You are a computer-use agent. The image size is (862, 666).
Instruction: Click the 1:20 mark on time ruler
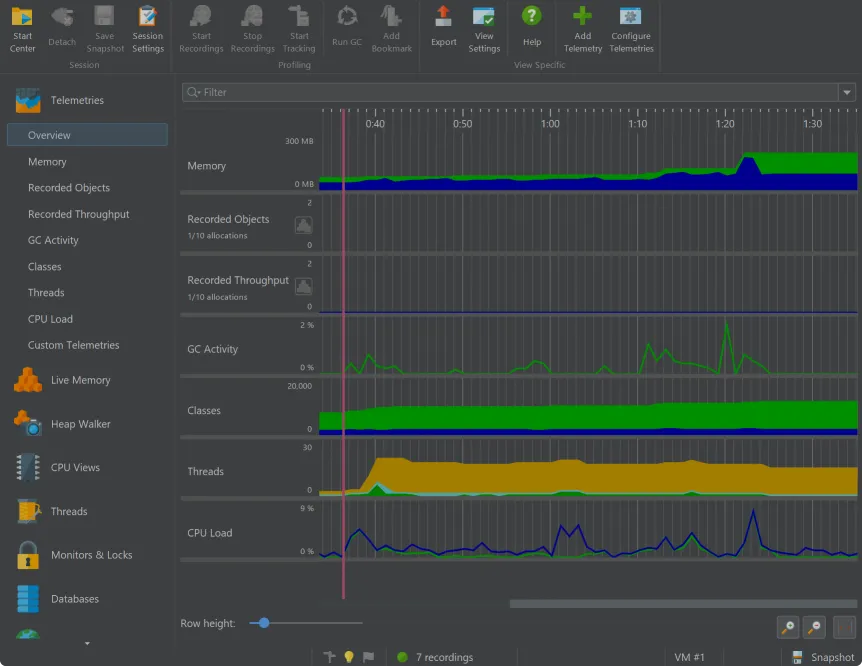tap(725, 124)
